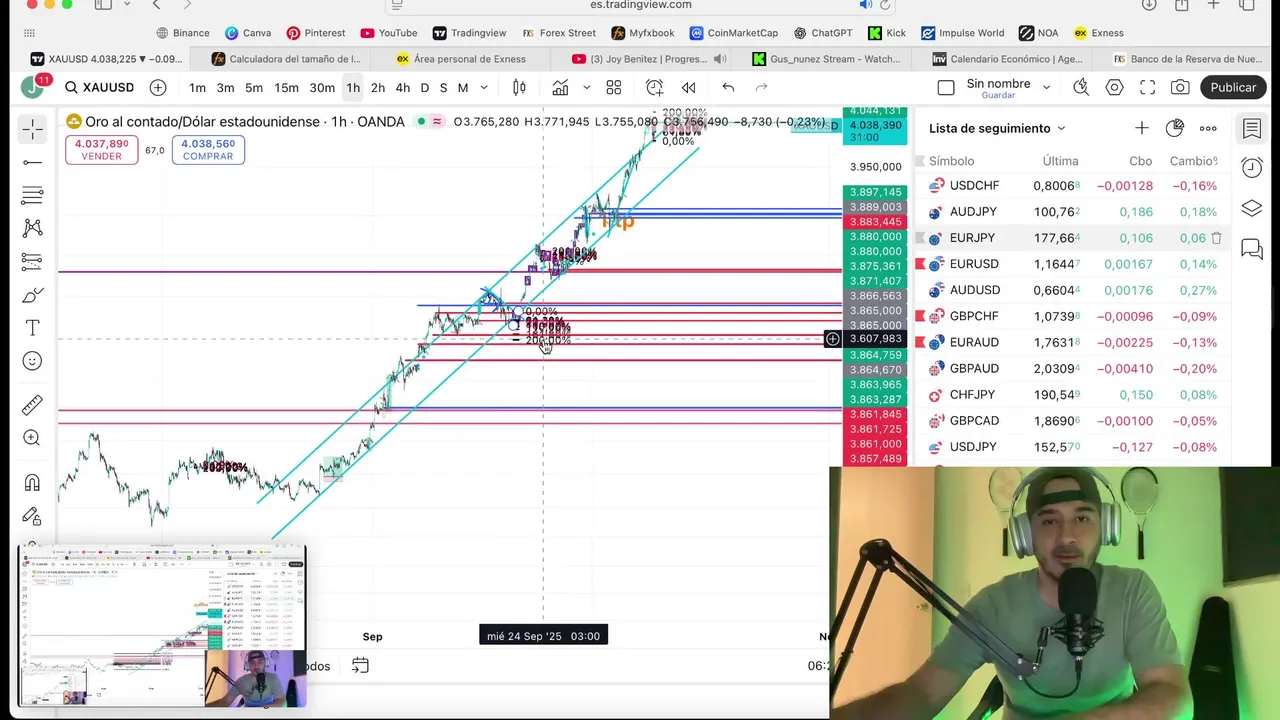Toggle magnet mode in drawing toolbar
Screen dimensions: 1280x720
[32, 483]
